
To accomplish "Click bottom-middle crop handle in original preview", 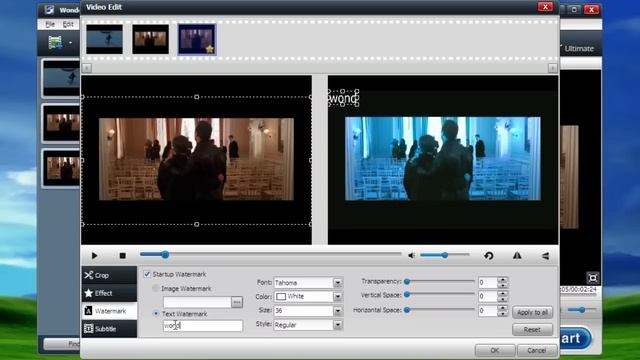I will (x=197, y=224).
